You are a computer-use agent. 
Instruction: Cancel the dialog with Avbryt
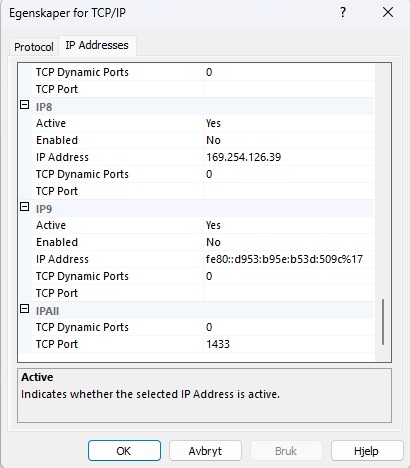pos(205,451)
